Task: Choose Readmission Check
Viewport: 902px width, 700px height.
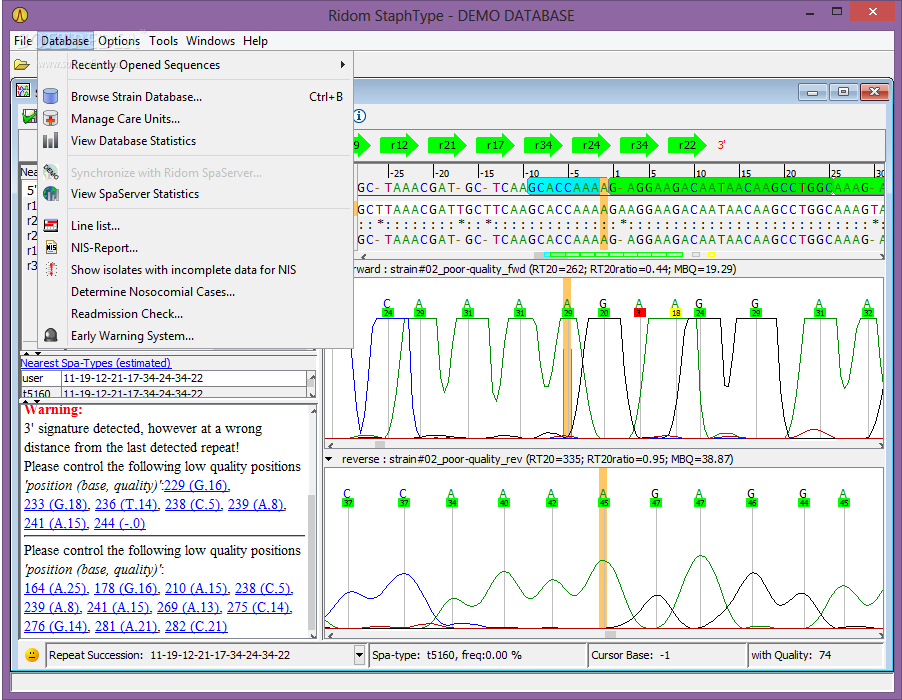Action: coord(196,313)
